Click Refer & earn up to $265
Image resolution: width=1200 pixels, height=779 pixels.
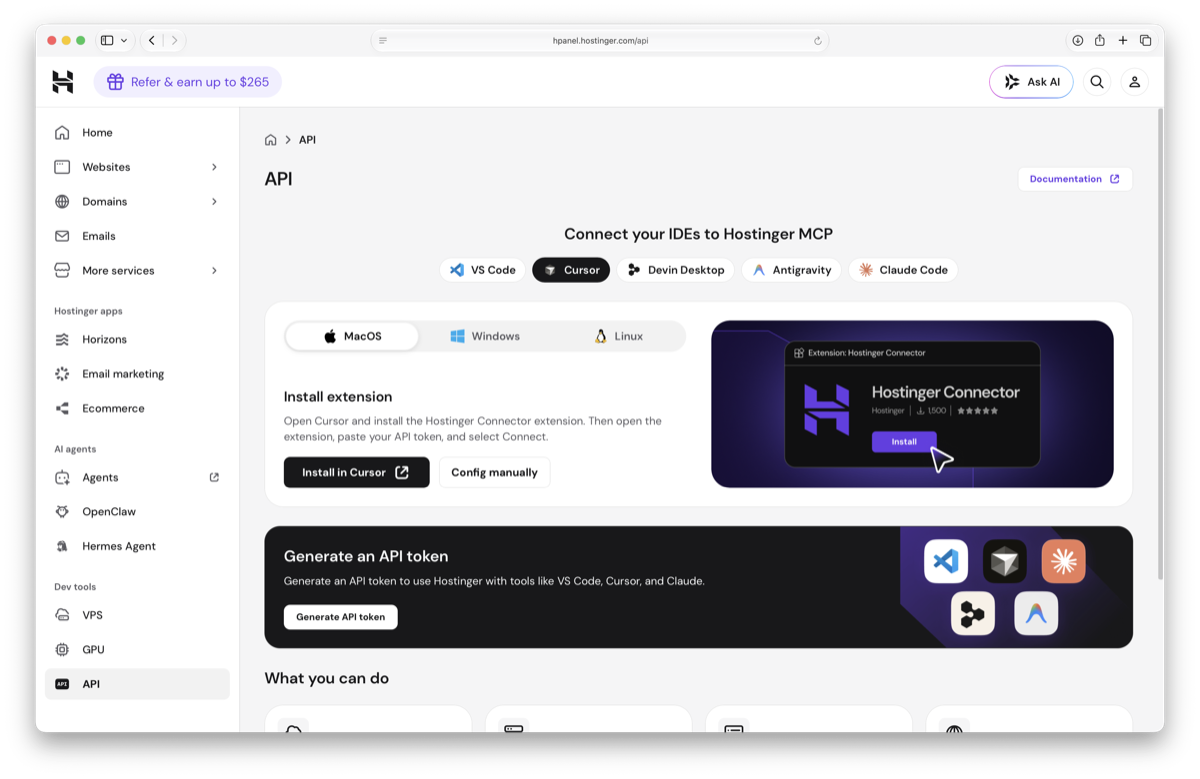point(188,82)
